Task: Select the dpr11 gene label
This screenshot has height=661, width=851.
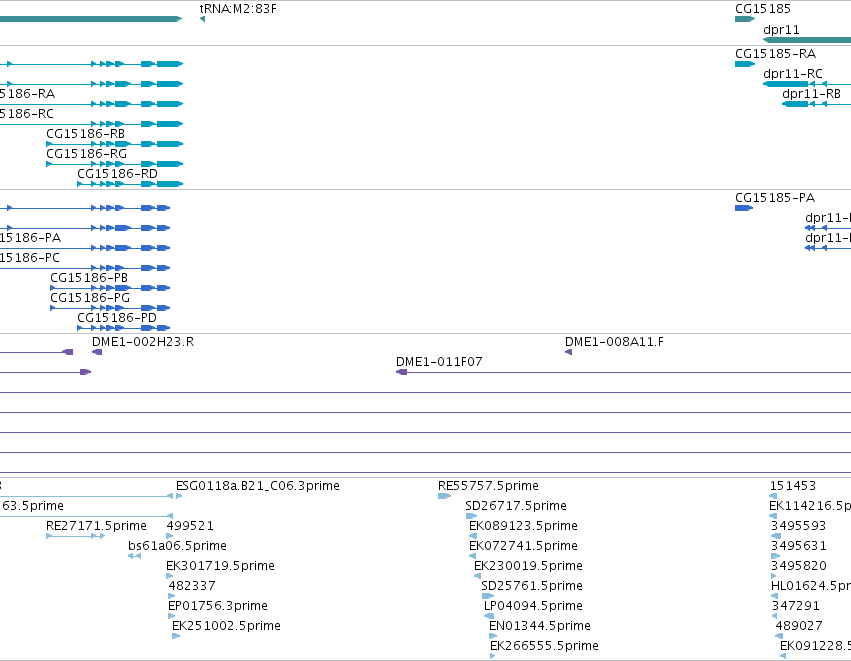Action: coord(781,30)
